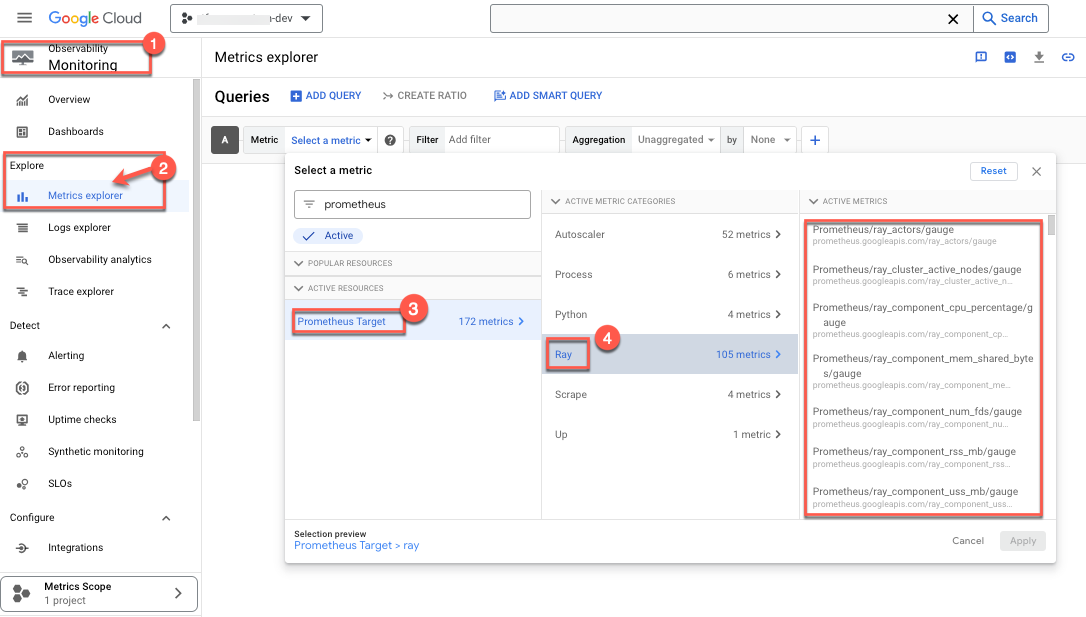Open Logs explorer from sidebar
This screenshot has width=1086, height=617.
(79, 228)
